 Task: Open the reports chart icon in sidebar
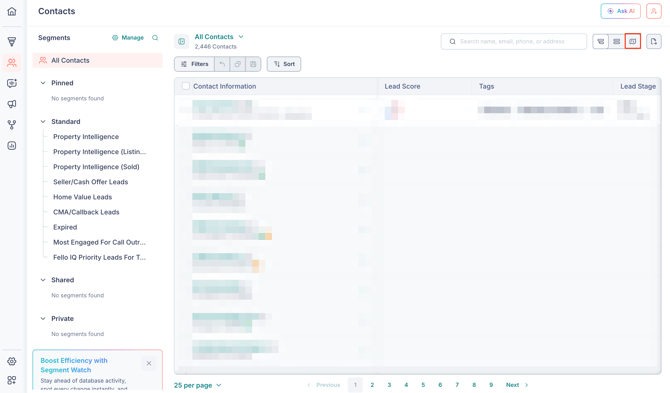point(12,146)
